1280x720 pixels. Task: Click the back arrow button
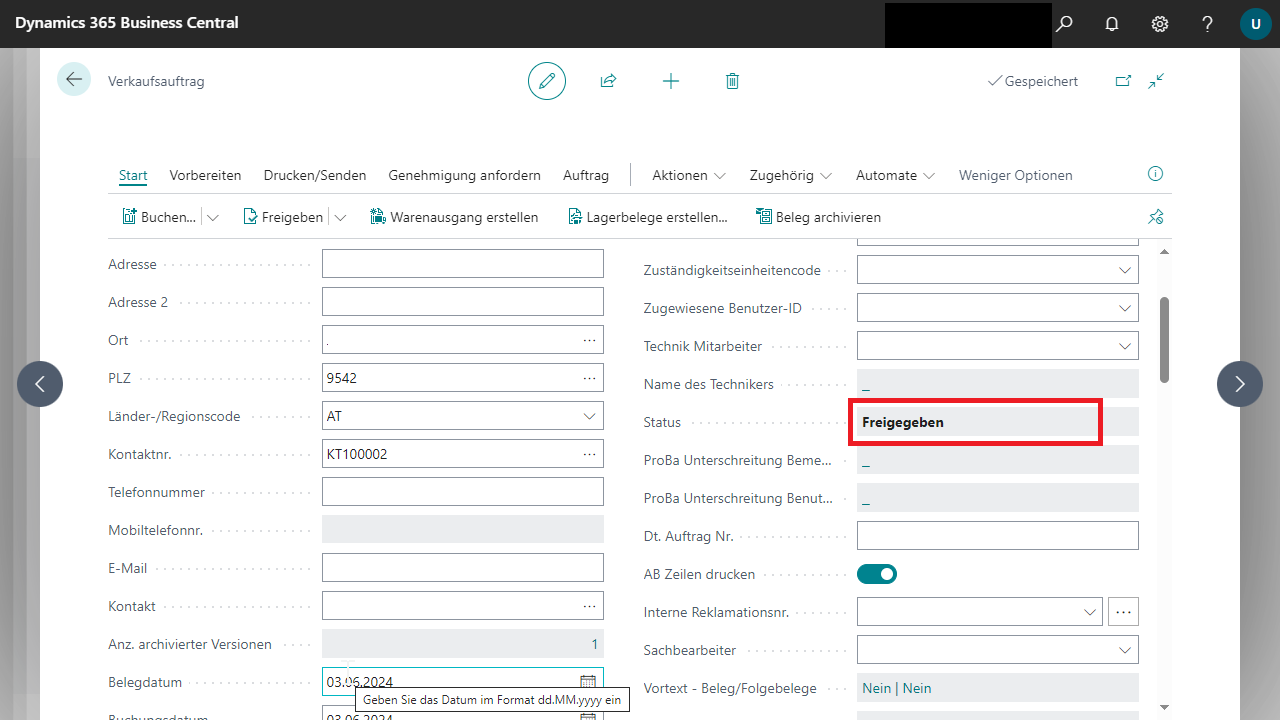pyautogui.click(x=73, y=80)
